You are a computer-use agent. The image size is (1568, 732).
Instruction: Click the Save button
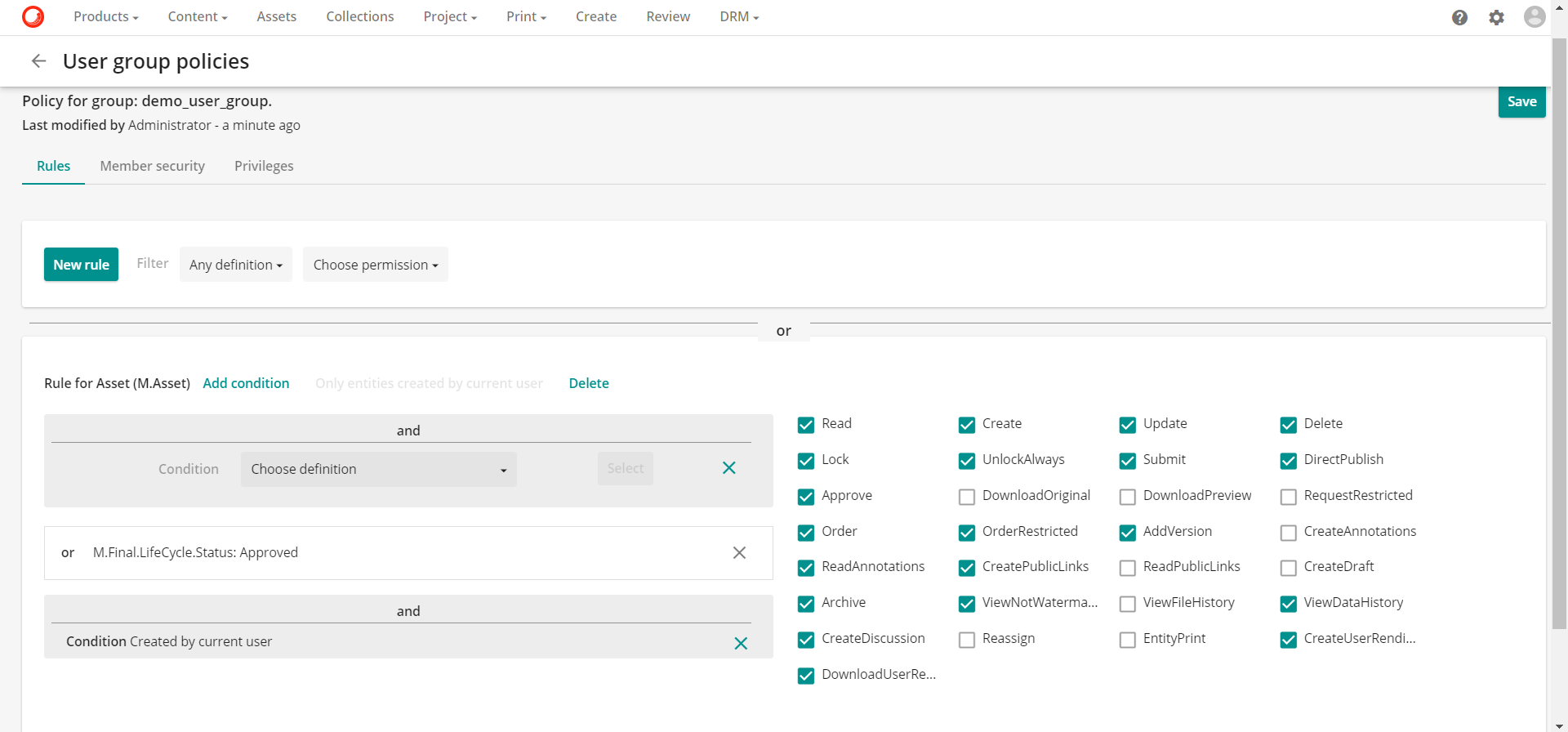click(x=1522, y=101)
